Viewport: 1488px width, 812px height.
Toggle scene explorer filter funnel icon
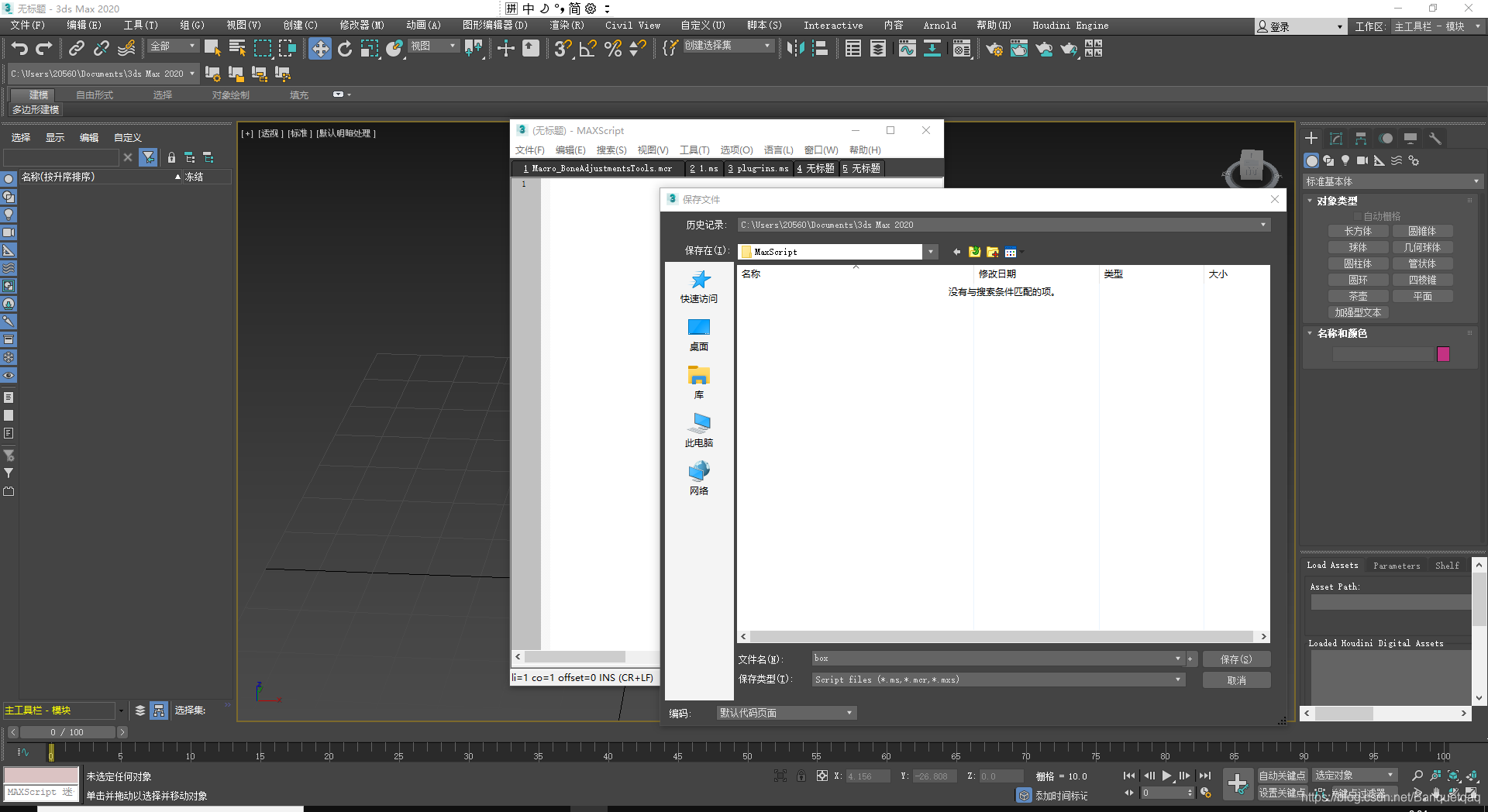click(x=148, y=157)
